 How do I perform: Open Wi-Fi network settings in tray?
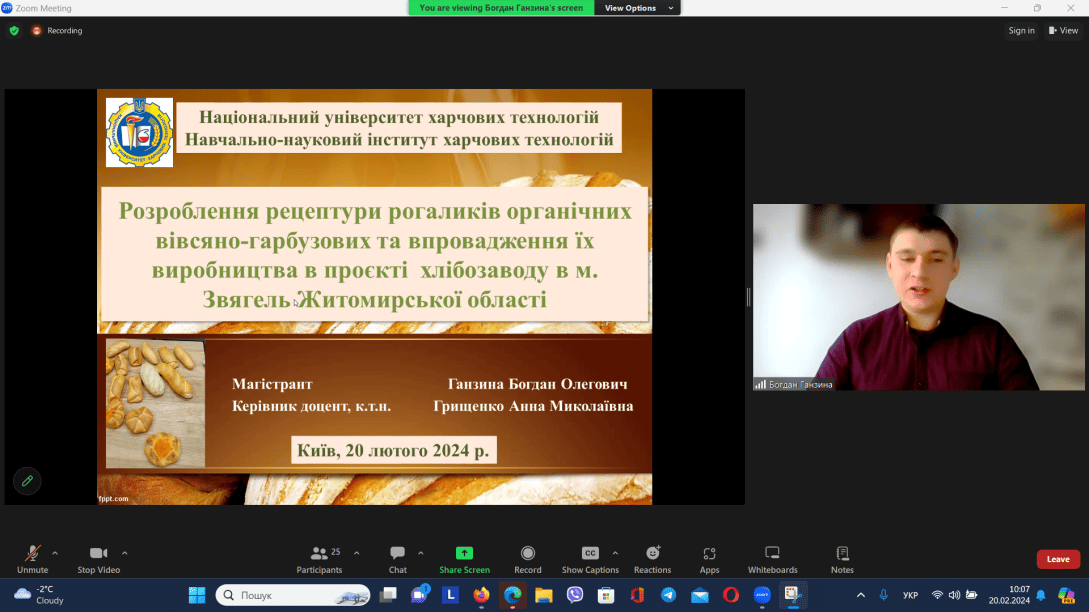pyautogui.click(x=937, y=595)
